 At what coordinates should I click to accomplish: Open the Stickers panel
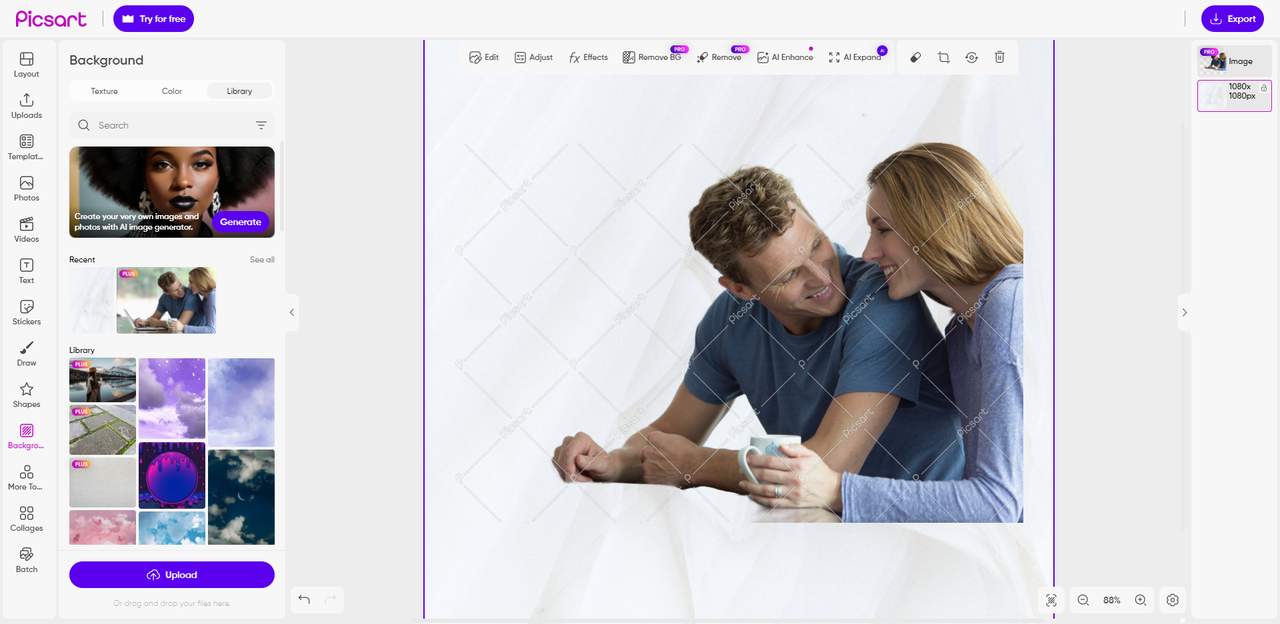(x=26, y=312)
